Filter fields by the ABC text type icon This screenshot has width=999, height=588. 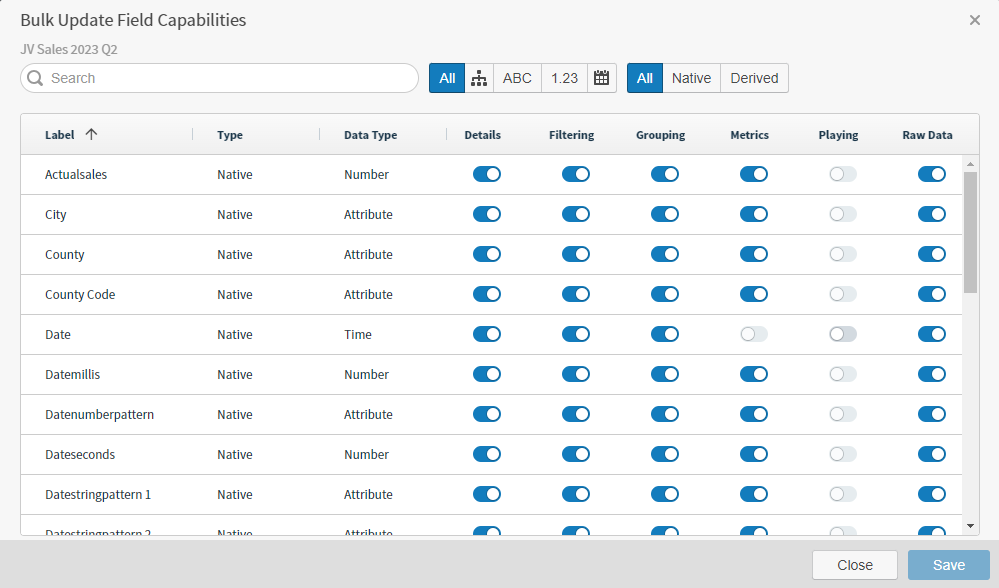point(516,77)
